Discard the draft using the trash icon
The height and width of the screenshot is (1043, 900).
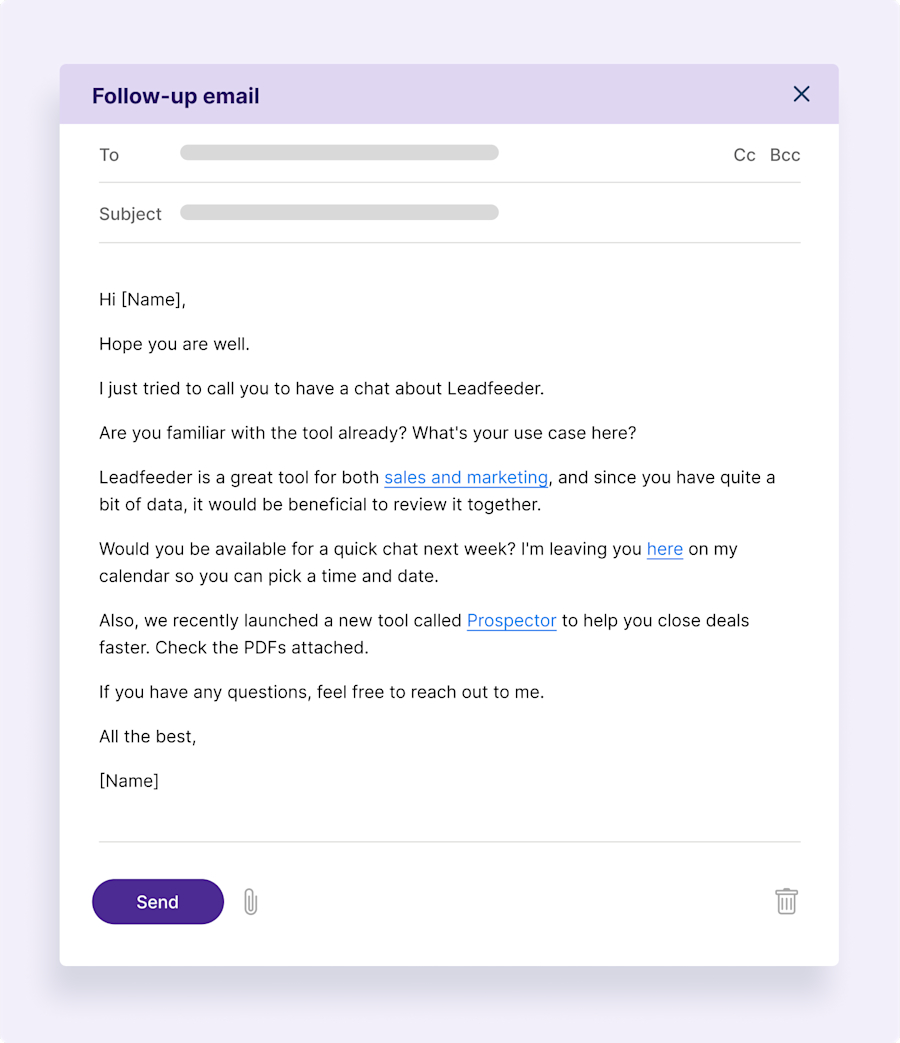[x=786, y=901]
